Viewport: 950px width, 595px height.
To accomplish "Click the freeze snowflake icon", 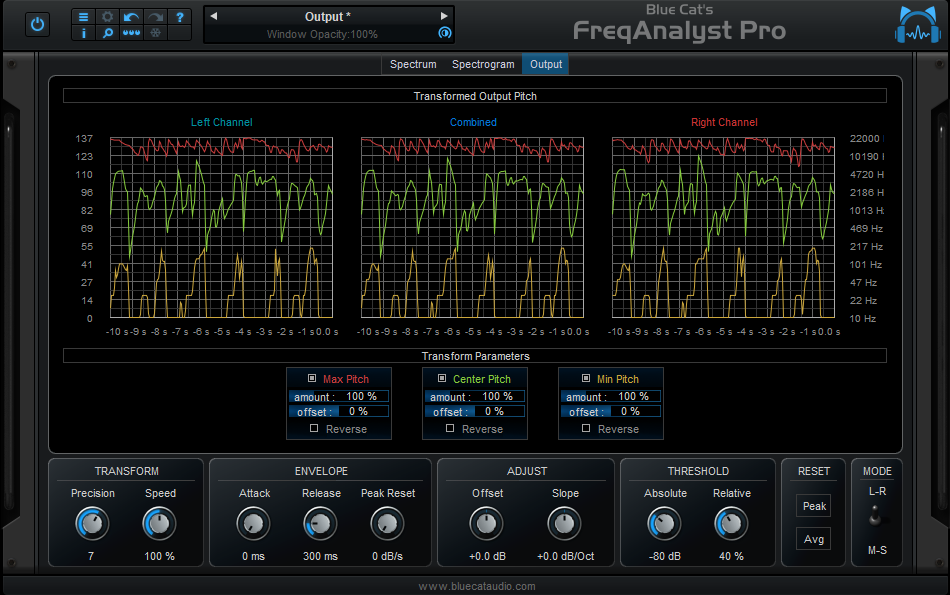I will [155, 33].
